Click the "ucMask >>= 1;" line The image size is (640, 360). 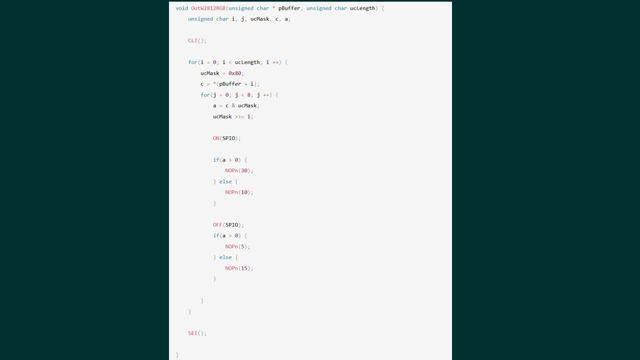[x=233, y=117]
